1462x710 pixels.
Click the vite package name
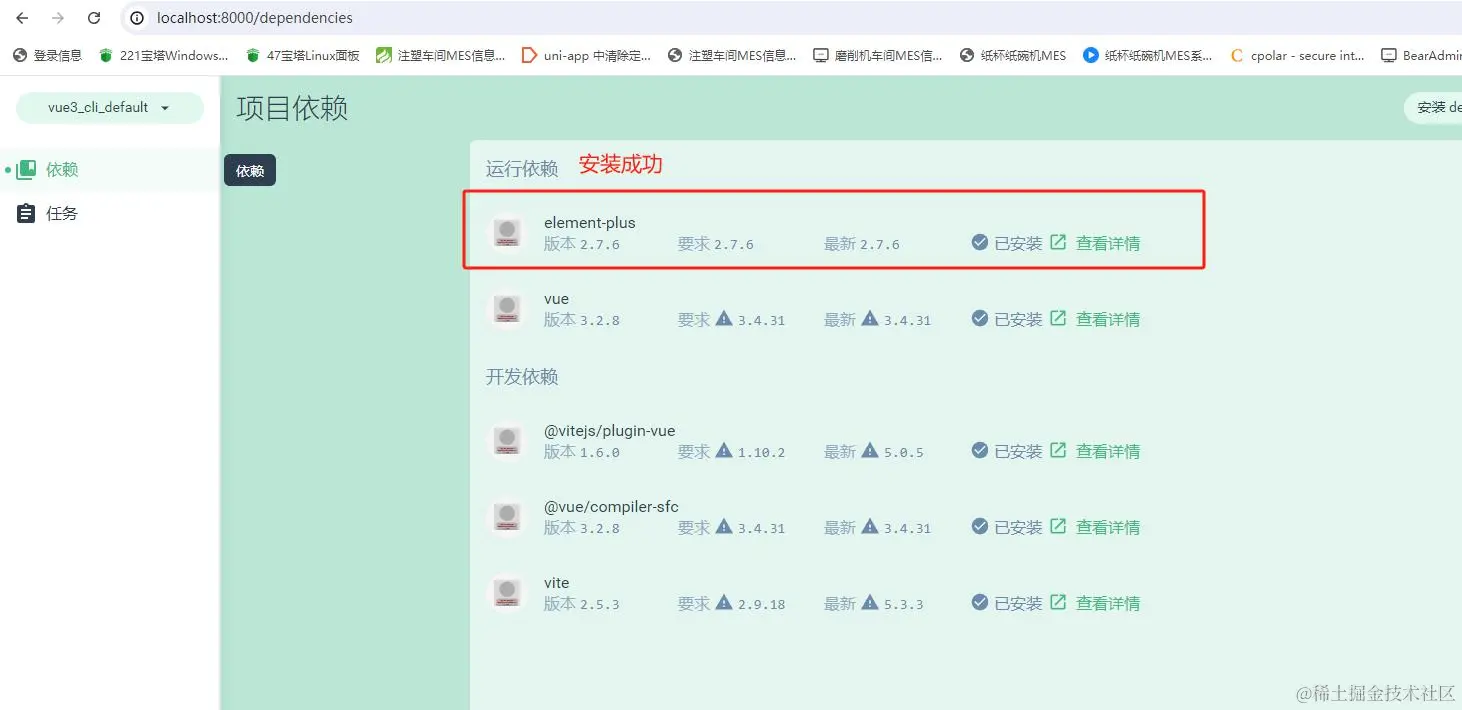point(557,582)
